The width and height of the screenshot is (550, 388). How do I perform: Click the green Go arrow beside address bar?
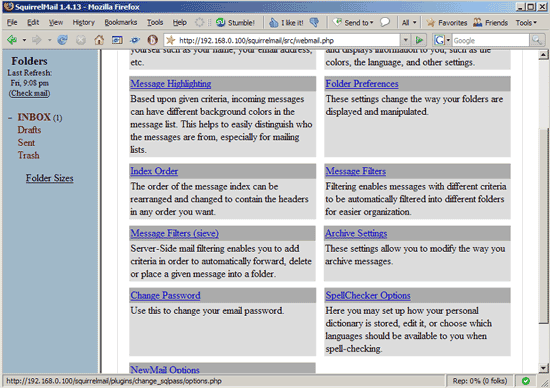(419, 40)
